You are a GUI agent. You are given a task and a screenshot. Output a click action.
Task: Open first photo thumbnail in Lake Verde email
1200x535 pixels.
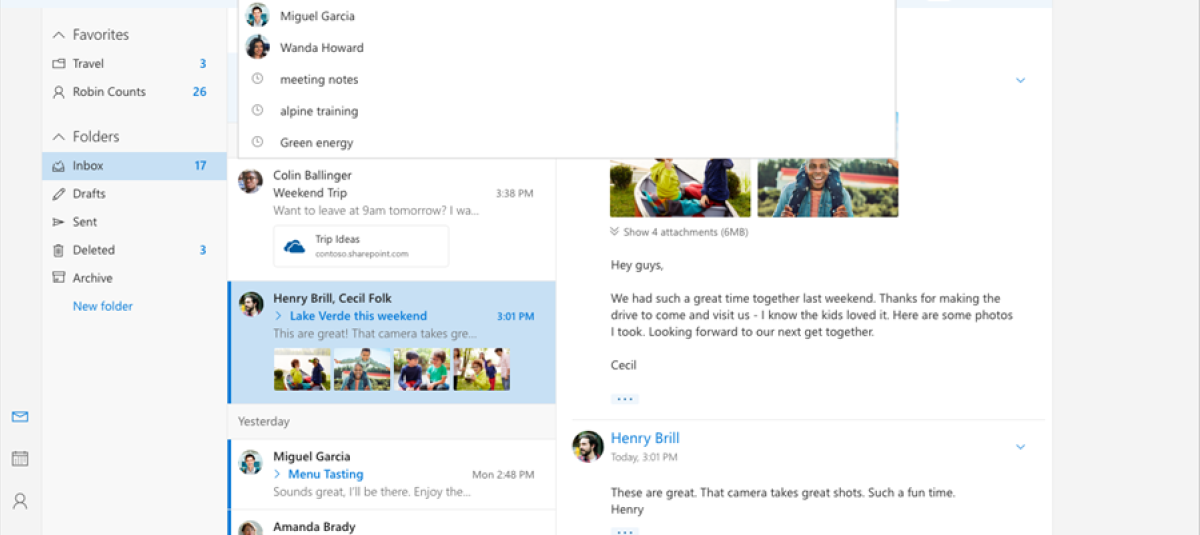click(302, 369)
